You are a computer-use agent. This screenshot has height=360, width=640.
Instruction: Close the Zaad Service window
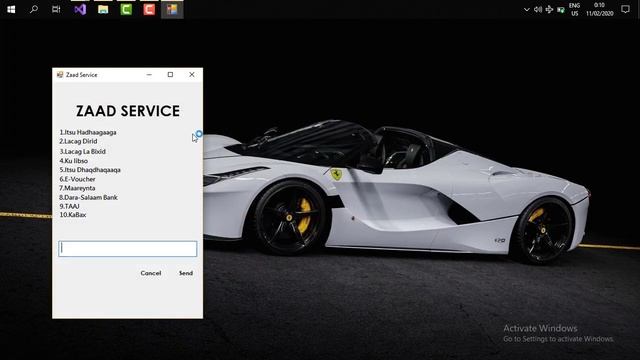(x=192, y=75)
